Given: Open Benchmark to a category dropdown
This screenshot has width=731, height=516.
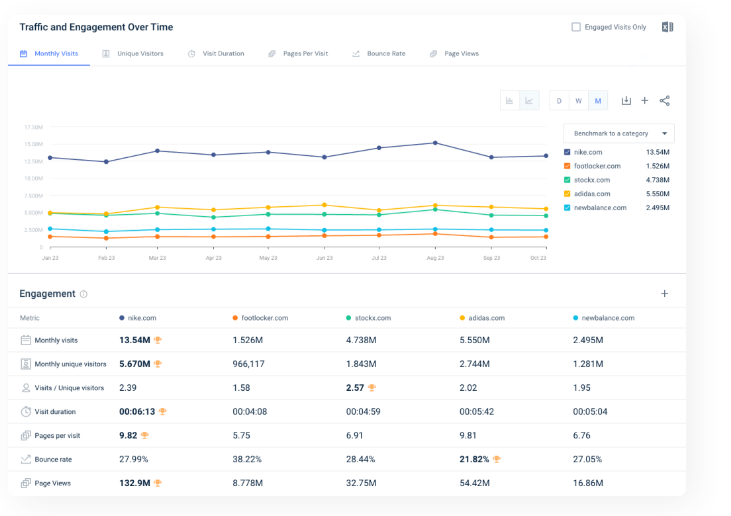Looking at the screenshot, I should [x=619, y=134].
